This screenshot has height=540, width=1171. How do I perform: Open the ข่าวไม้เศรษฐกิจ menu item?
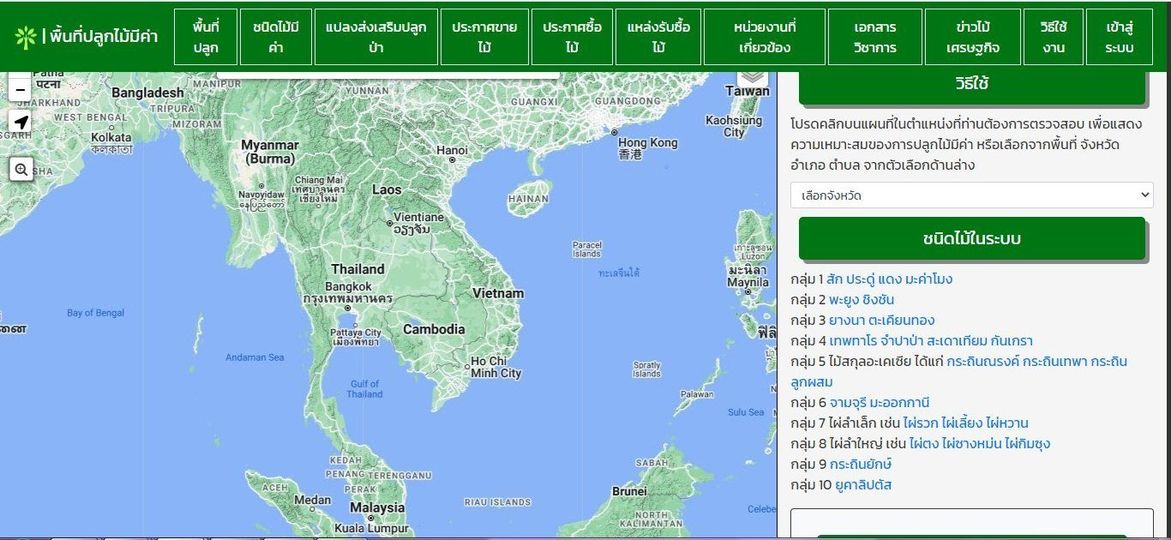click(973, 37)
